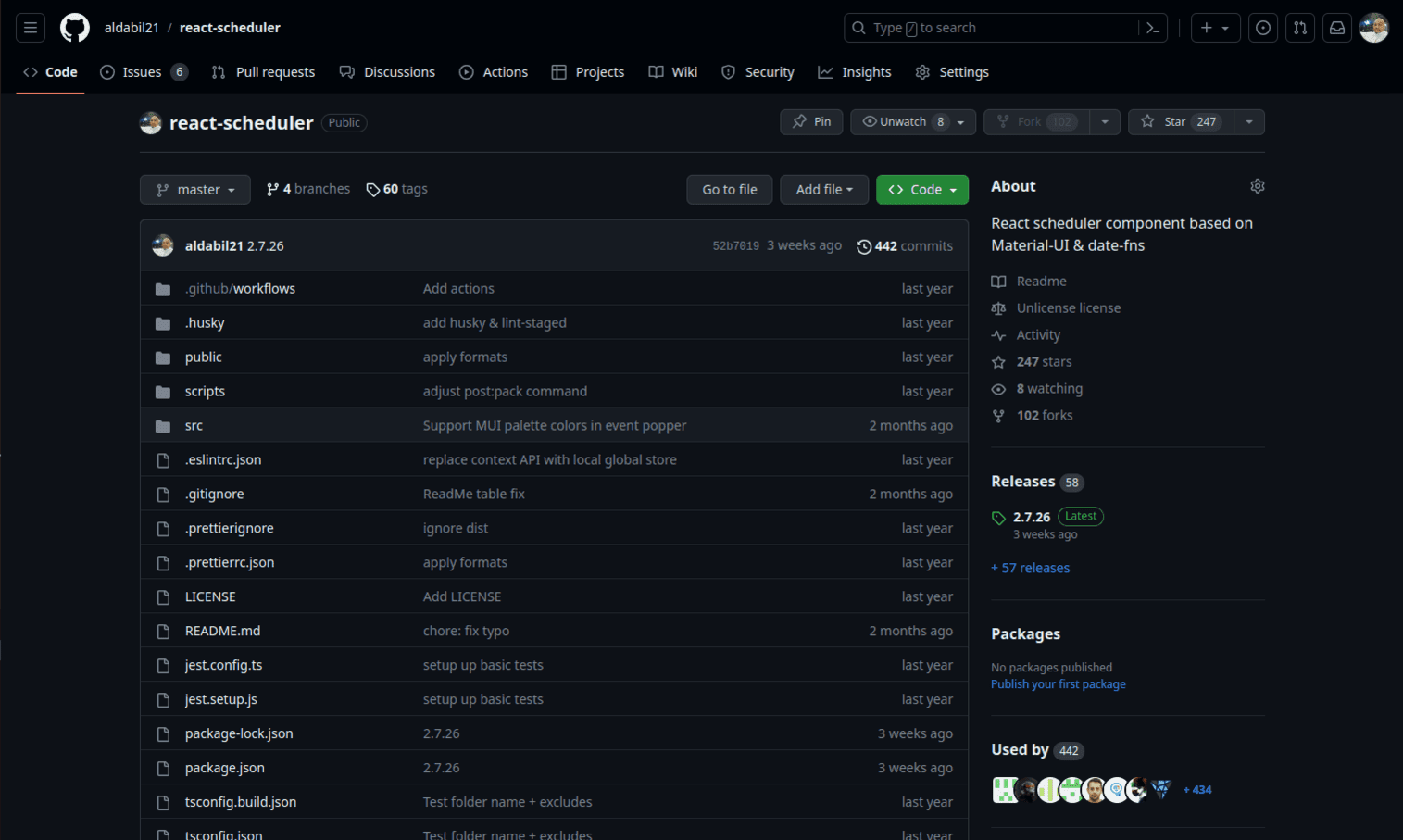Open pull requests icon in the header
The width and height of the screenshot is (1403, 840).
pyautogui.click(x=1300, y=28)
